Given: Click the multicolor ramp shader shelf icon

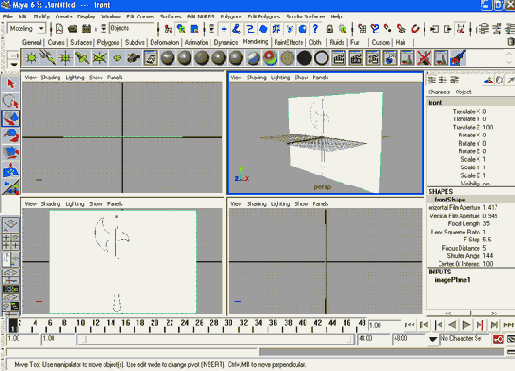Looking at the screenshot, I should (270, 58).
